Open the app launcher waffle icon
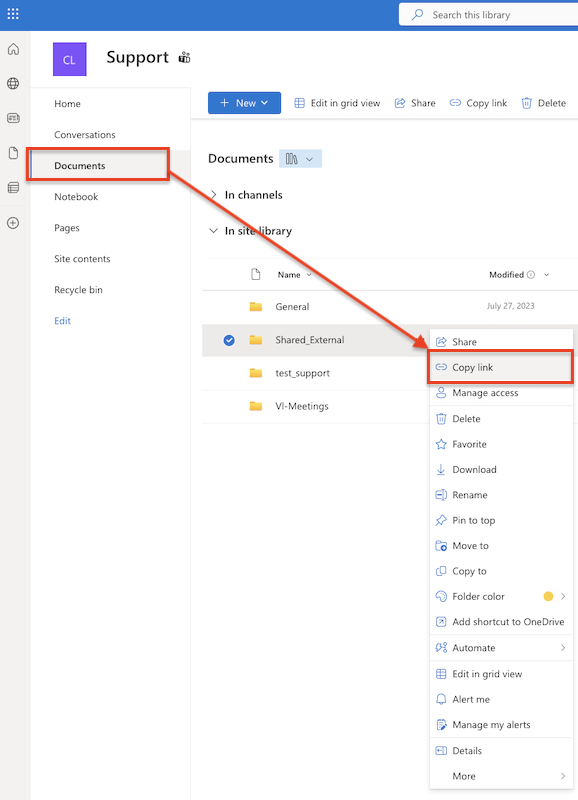The image size is (578, 800). point(13,14)
